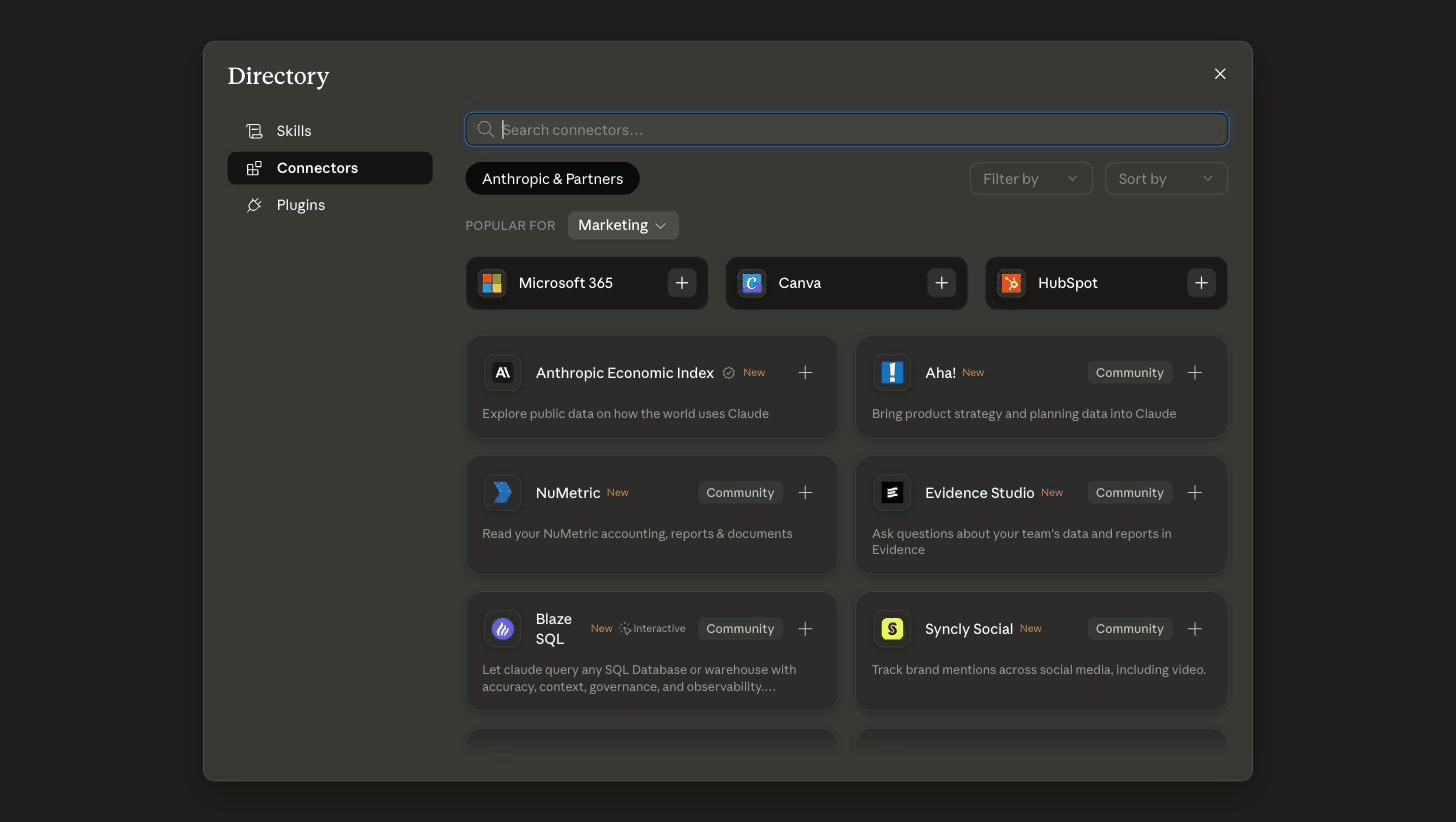This screenshot has width=1456, height=822.
Task: Add the HubSpot connector
Action: point(1201,283)
